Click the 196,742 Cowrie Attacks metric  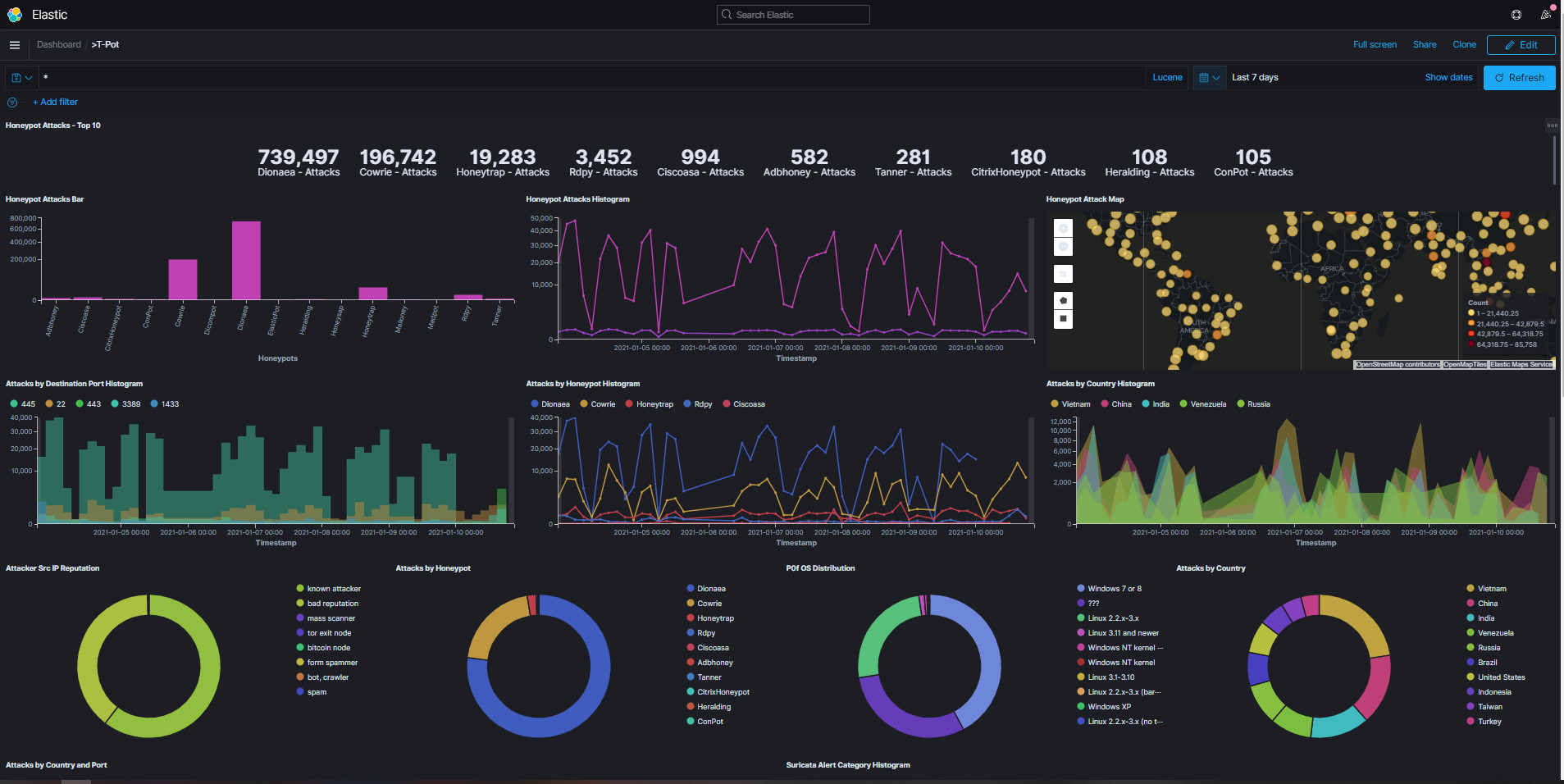(398, 162)
